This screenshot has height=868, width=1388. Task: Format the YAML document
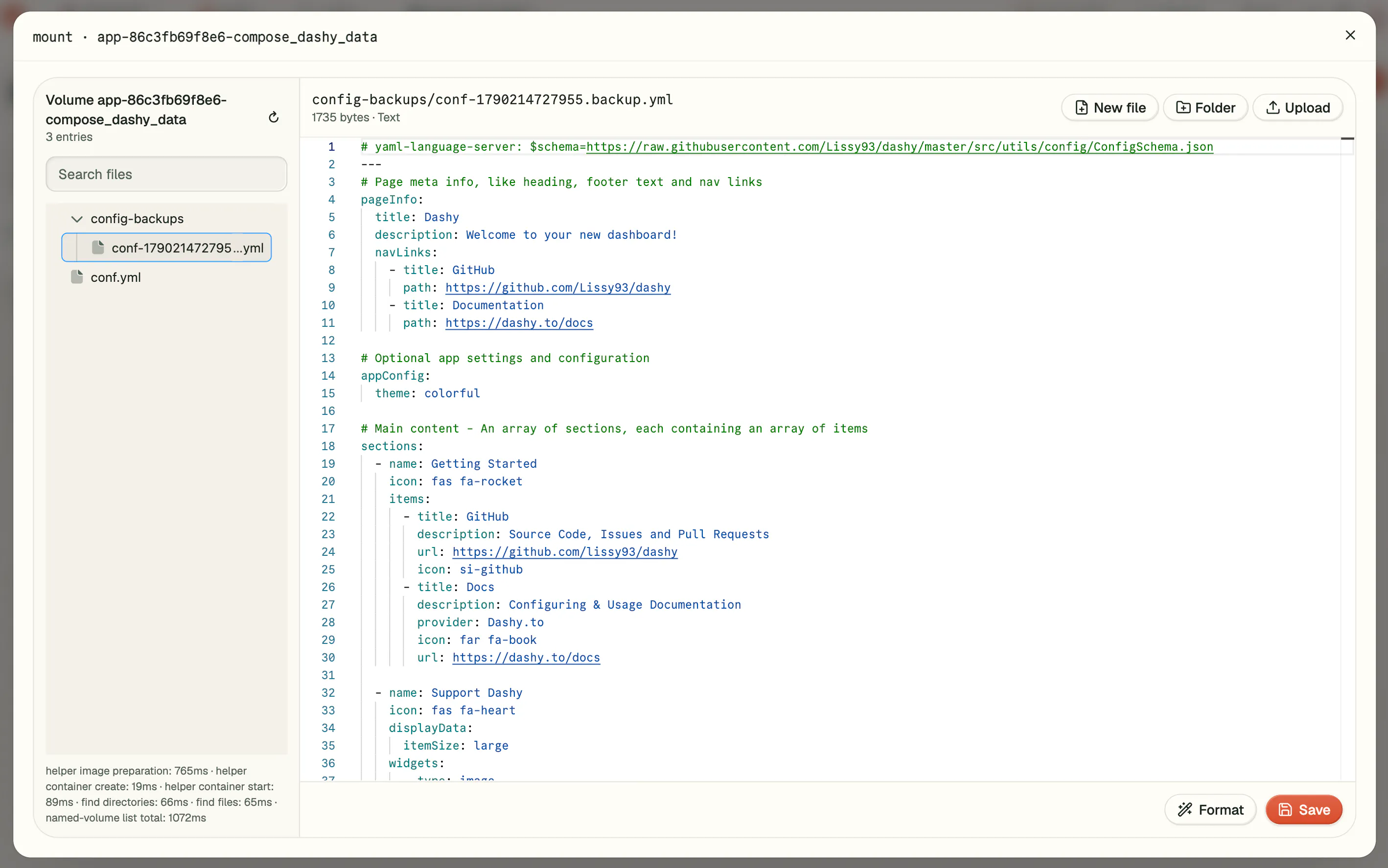[1210, 809]
